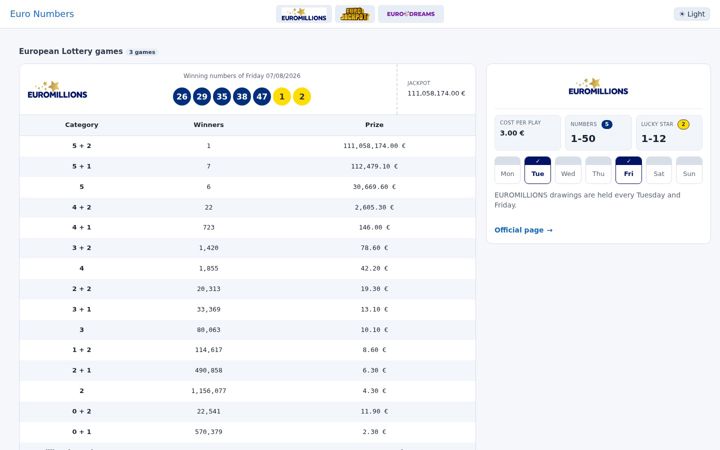The width and height of the screenshot is (720, 450).
Task: Click the 'Winning numbers of Friday' date text
Action: (242, 76)
